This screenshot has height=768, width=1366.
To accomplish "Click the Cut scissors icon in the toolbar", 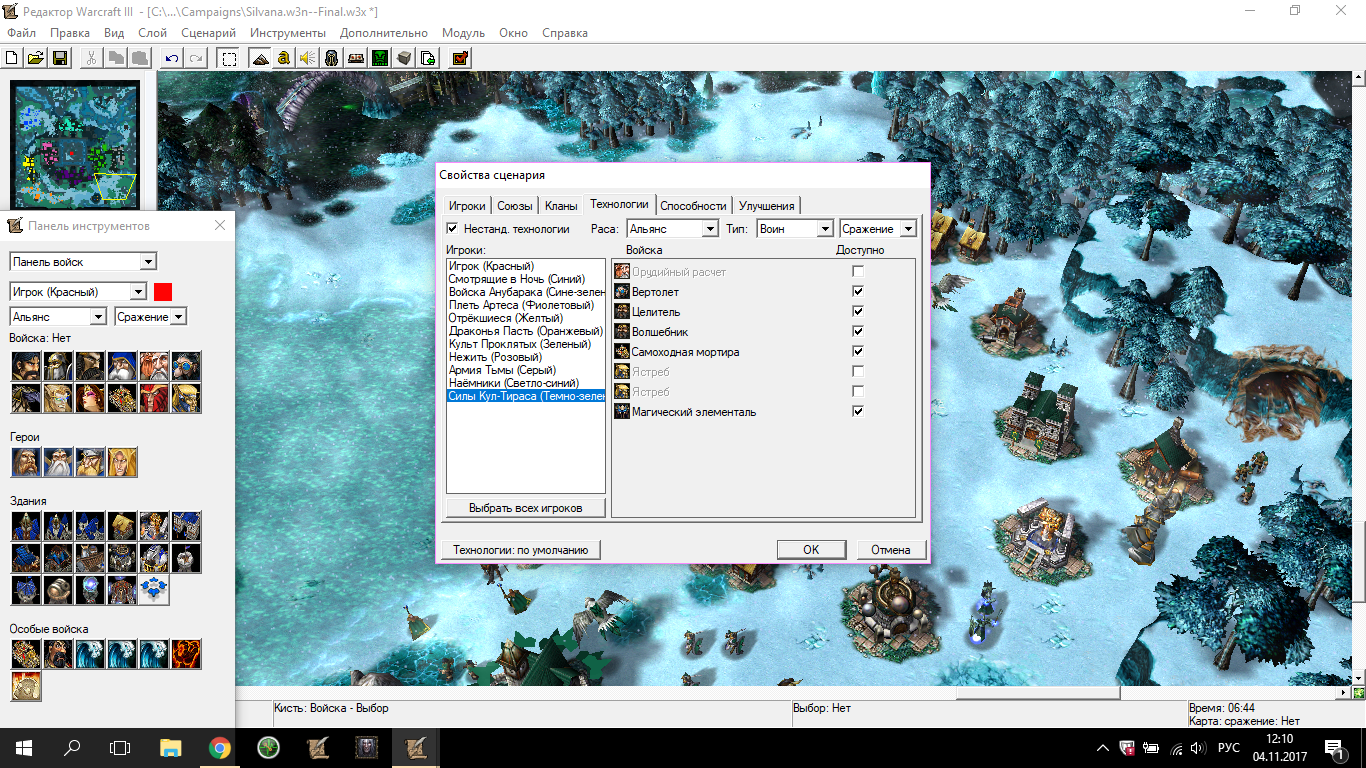I will [x=91, y=58].
